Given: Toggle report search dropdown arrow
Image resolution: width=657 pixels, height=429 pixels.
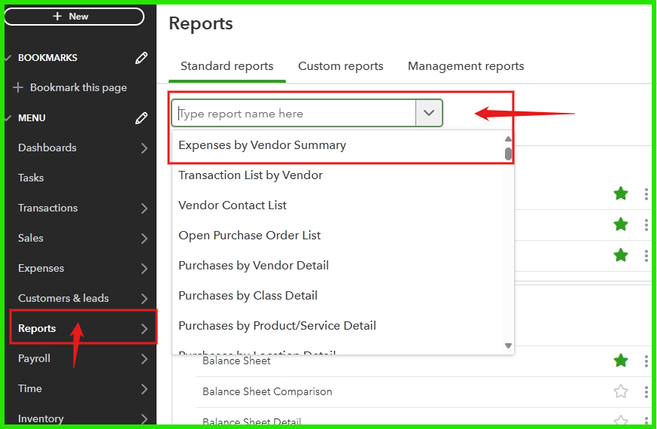Looking at the screenshot, I should [429, 113].
